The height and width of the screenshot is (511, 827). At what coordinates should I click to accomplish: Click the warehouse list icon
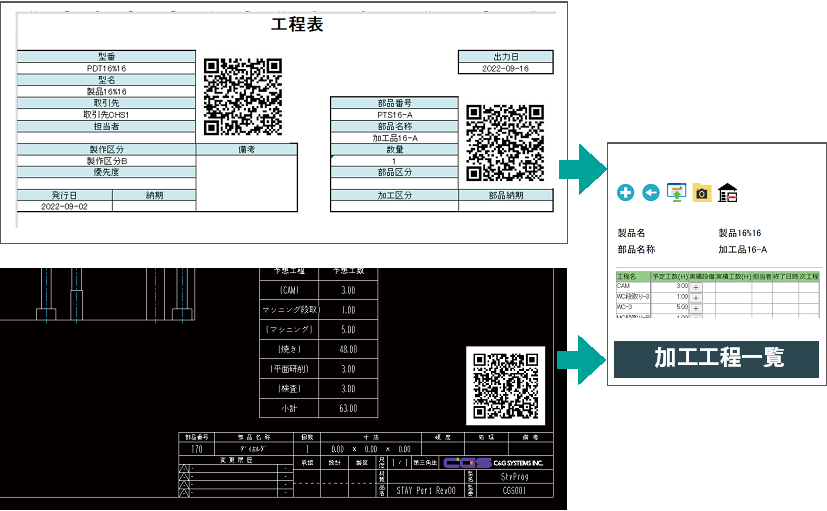[x=727, y=192]
